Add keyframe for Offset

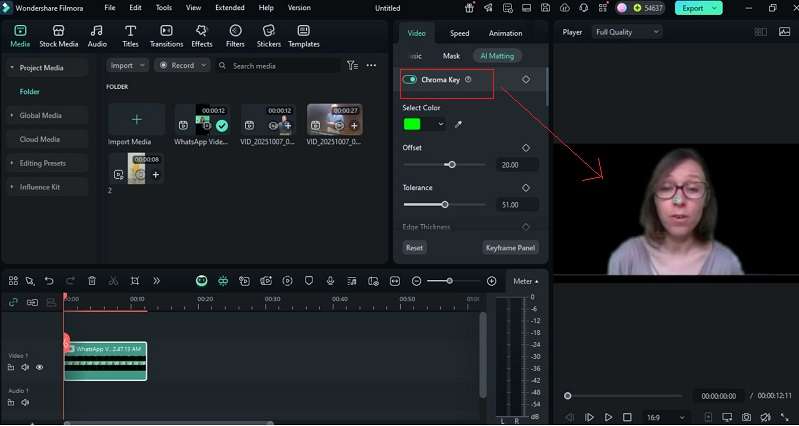[526, 148]
